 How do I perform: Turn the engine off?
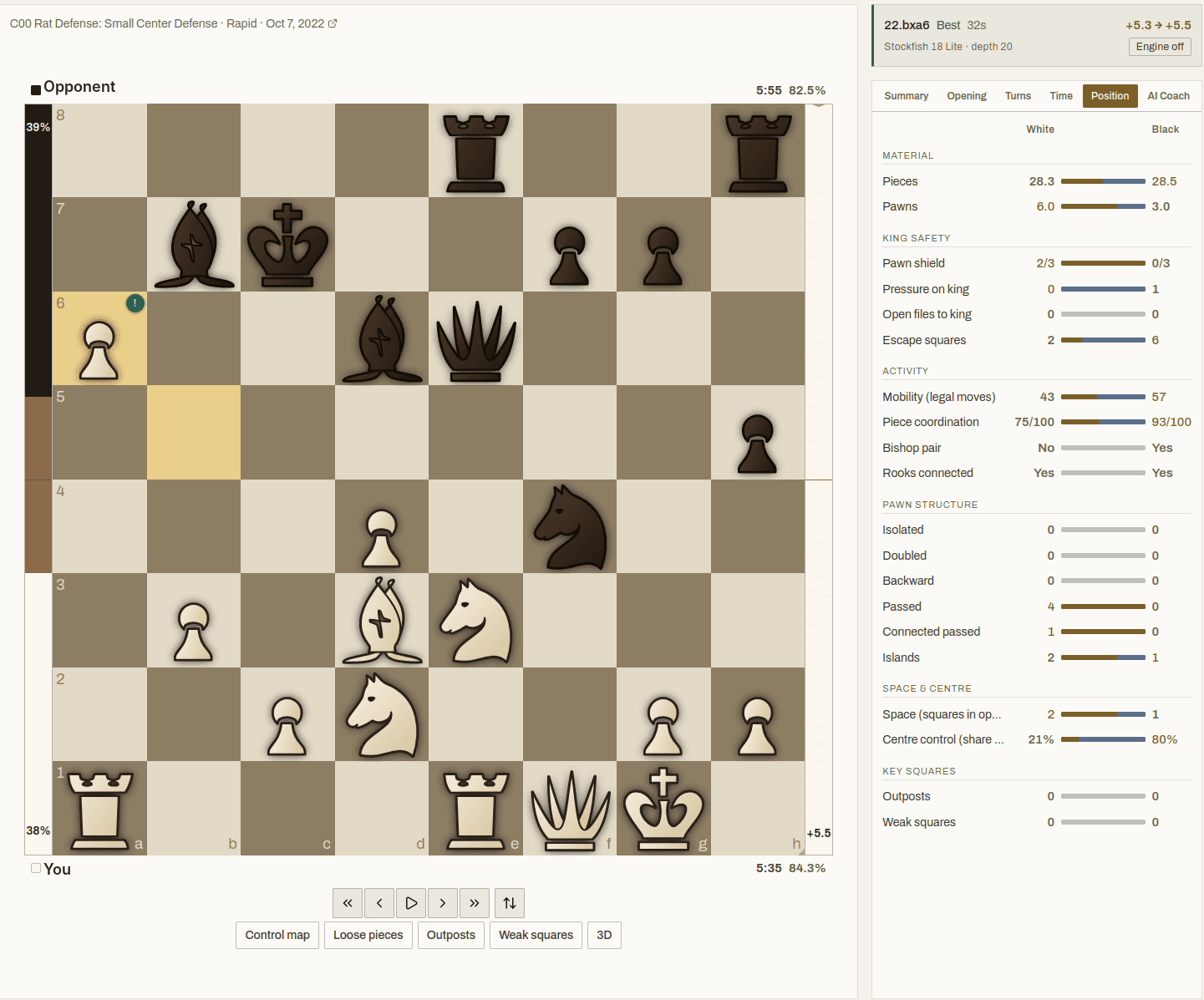tap(1160, 47)
